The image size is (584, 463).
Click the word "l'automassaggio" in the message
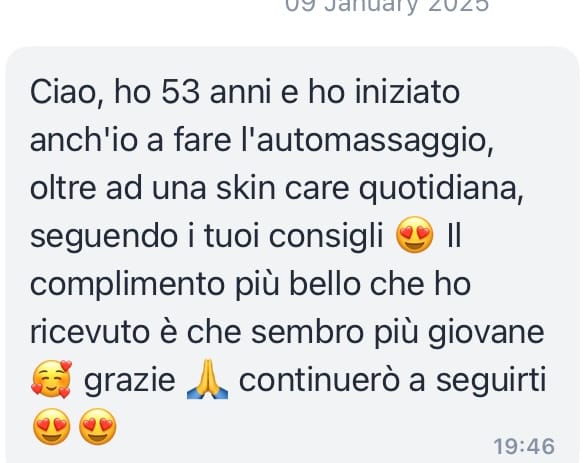pyautogui.click(x=367, y=142)
